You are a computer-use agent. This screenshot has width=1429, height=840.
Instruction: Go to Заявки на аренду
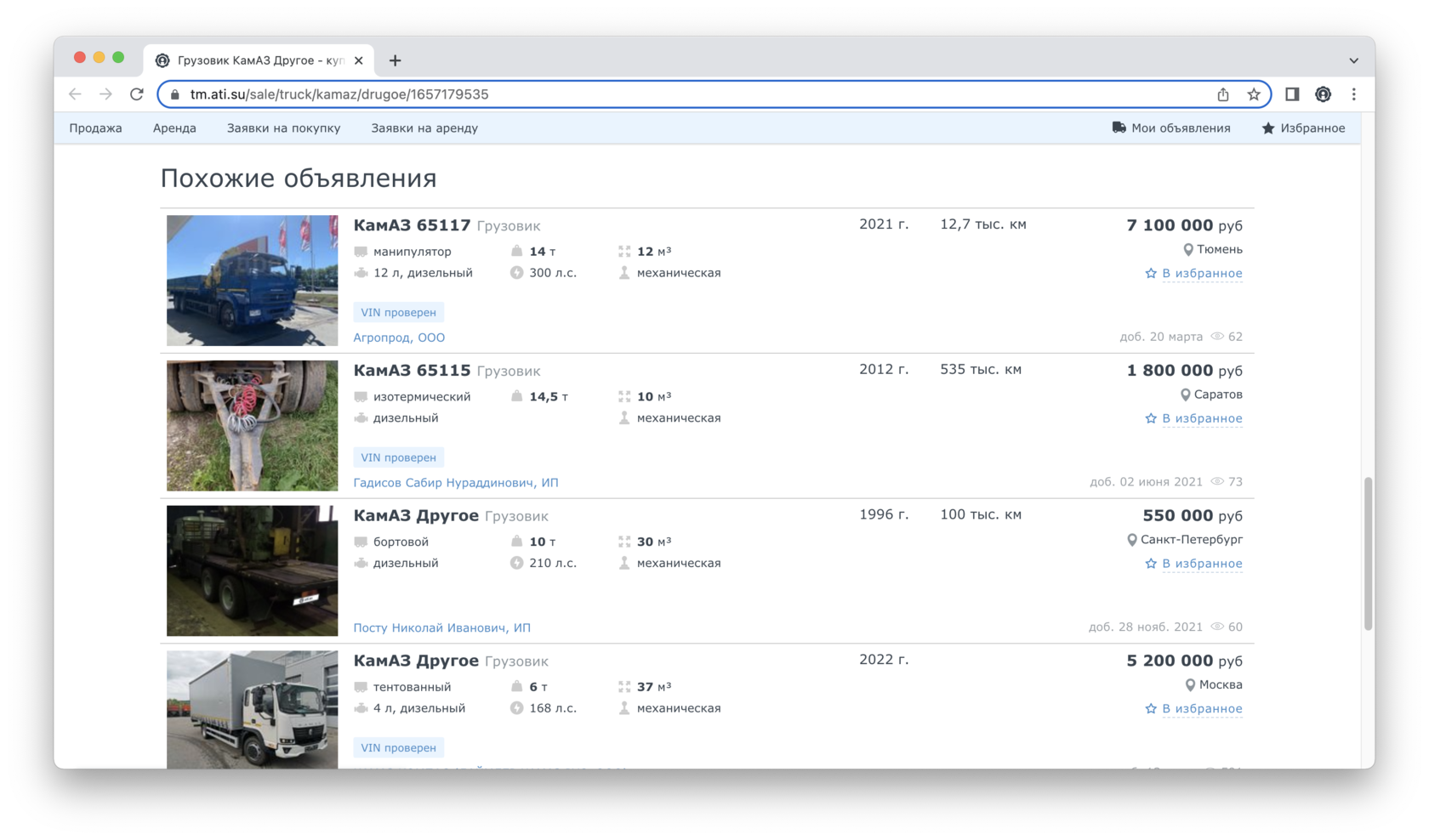[424, 128]
